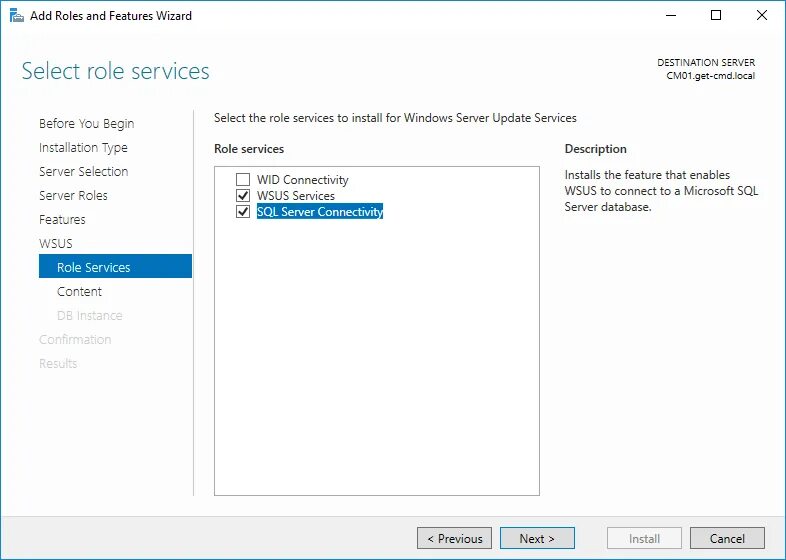Open the Installation Type step
The image size is (786, 560).
point(83,148)
